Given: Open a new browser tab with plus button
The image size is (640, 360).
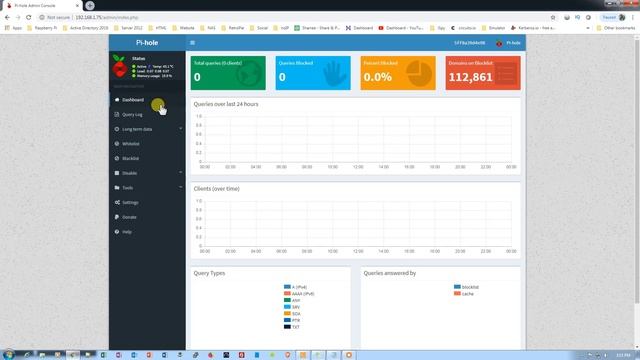Looking at the screenshot, I should click(90, 5).
